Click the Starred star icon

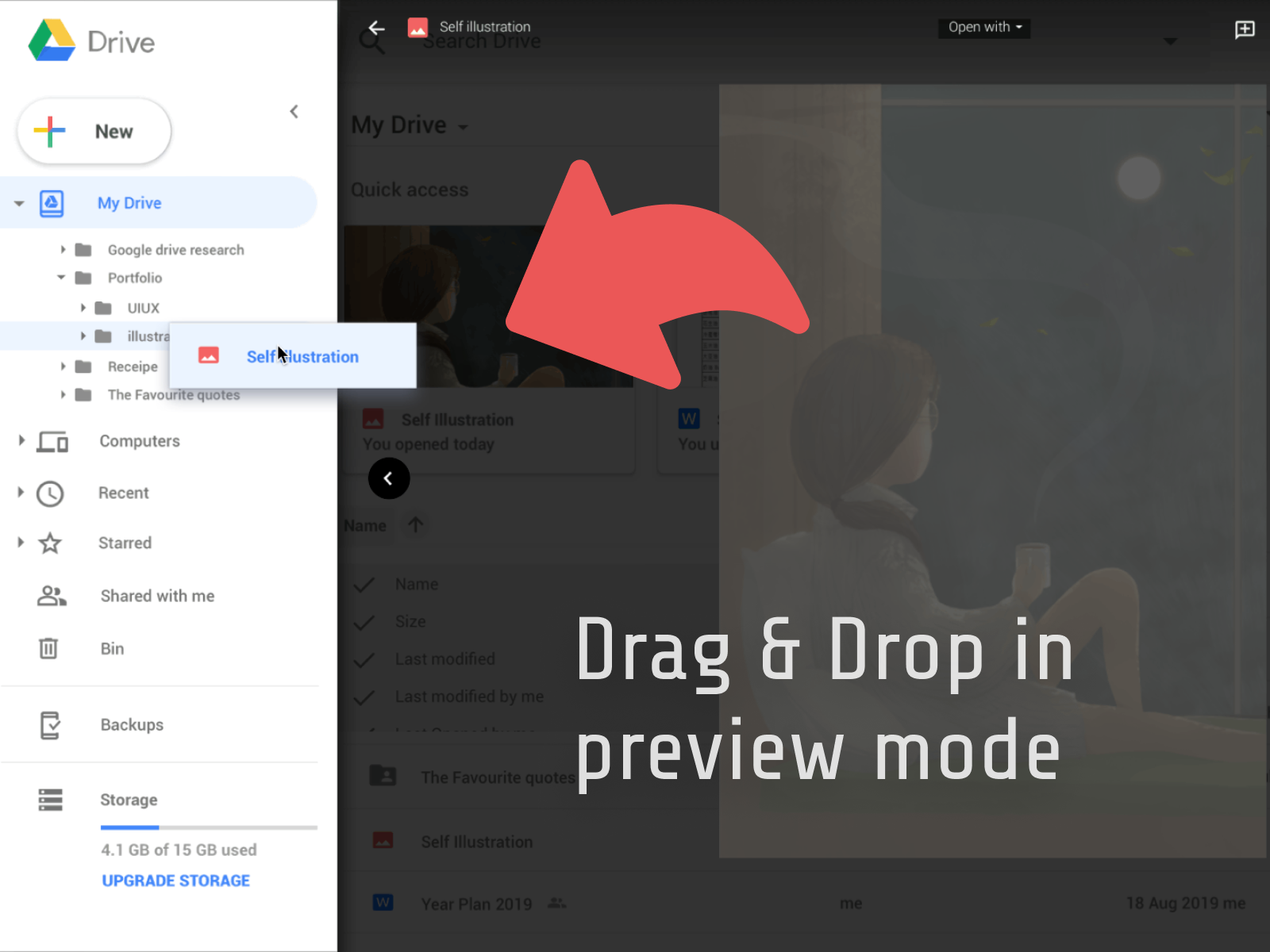tap(49, 543)
